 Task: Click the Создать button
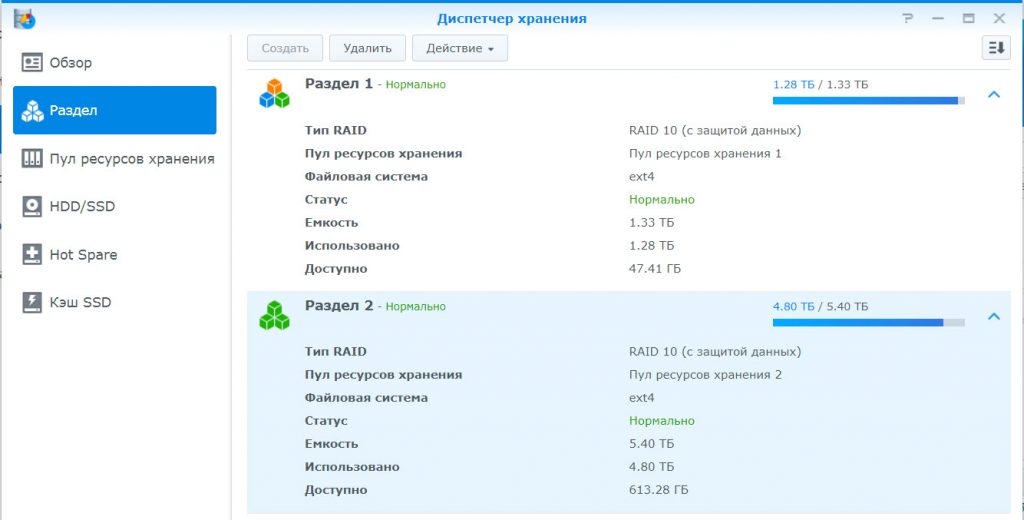[285, 48]
